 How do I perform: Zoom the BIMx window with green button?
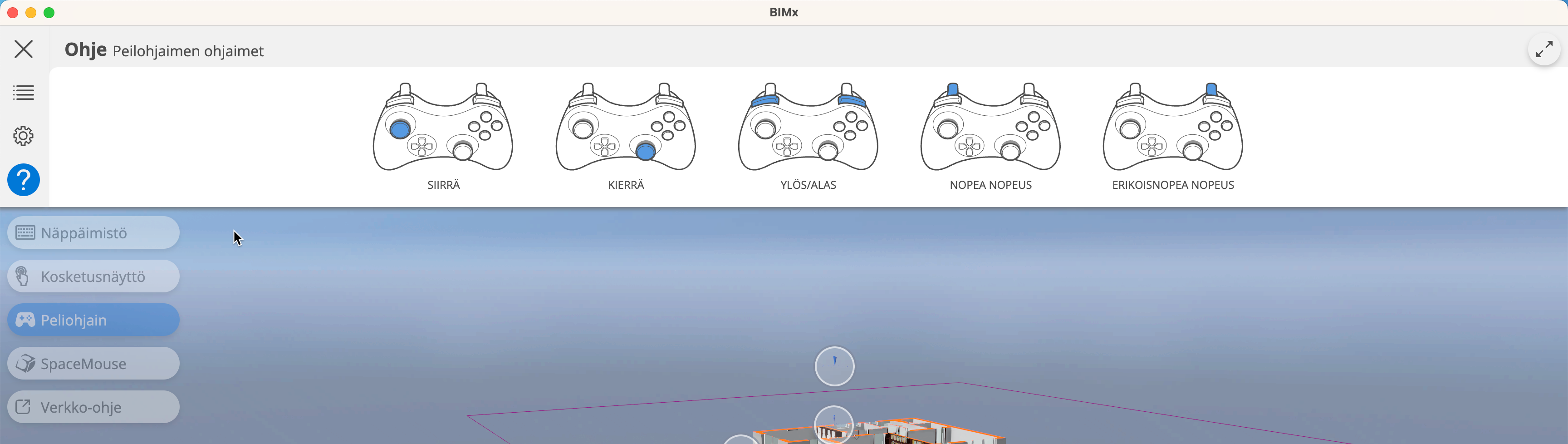click(49, 13)
